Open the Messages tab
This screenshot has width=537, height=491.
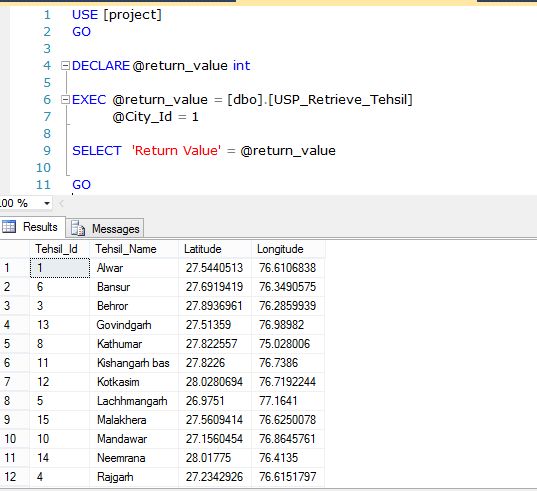pos(105,228)
